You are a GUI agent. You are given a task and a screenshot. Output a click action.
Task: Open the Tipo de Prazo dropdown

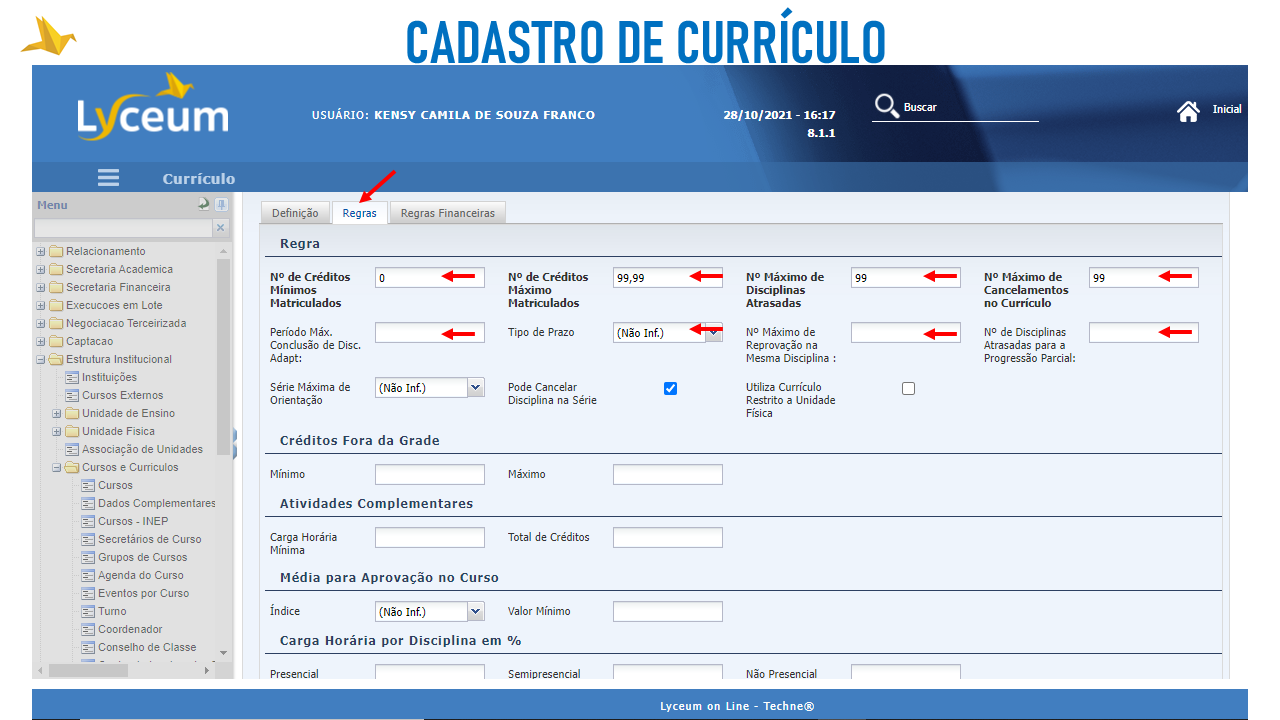[x=713, y=333]
